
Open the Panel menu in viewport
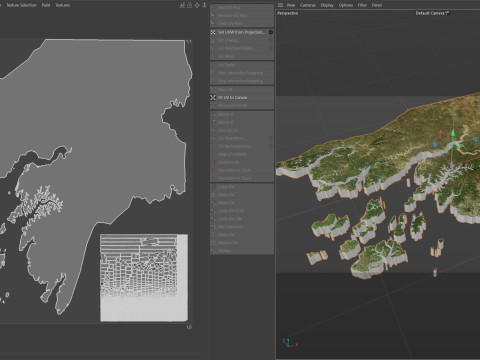[377, 5]
